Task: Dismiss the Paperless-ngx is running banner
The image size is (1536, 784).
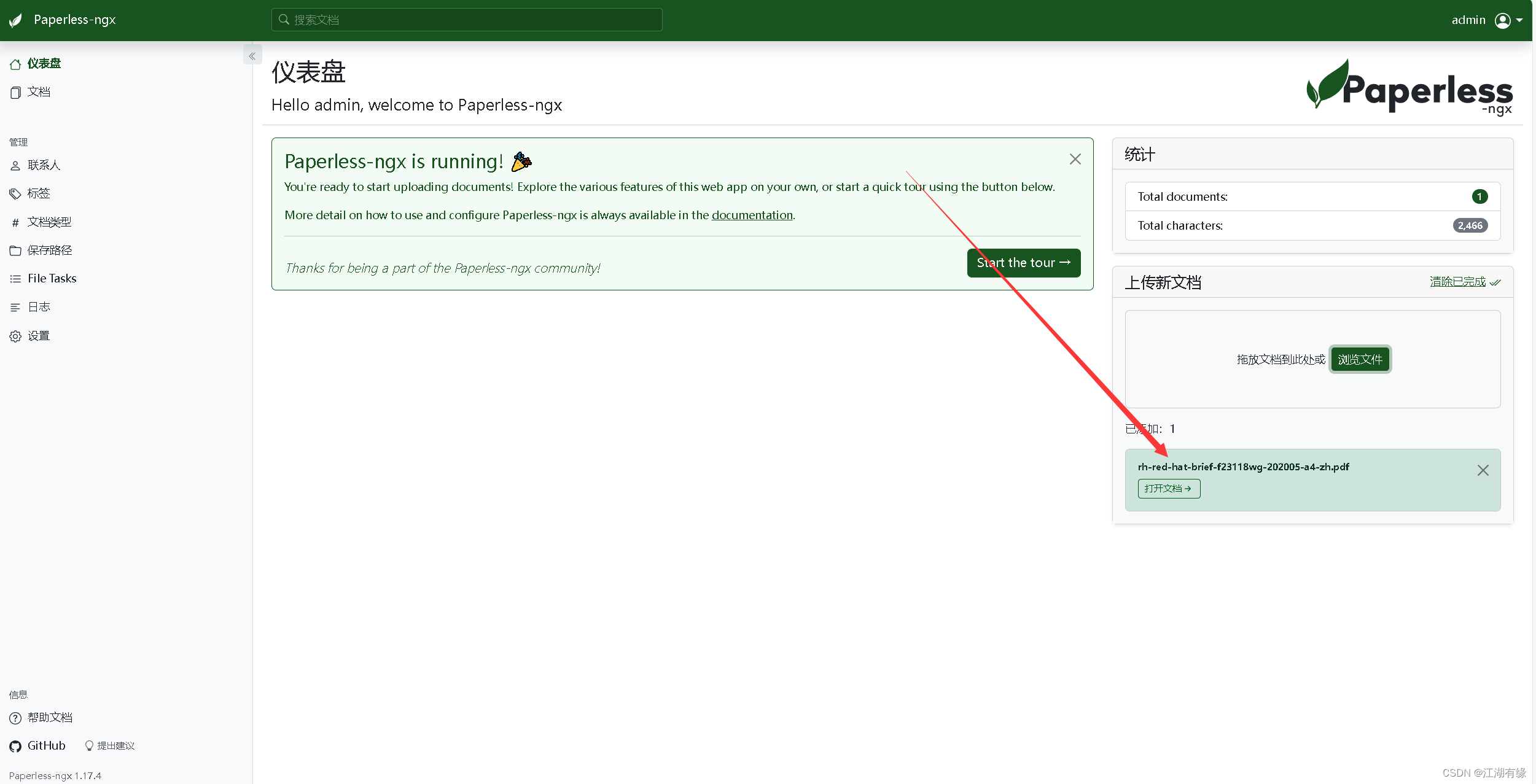Action: (1075, 160)
